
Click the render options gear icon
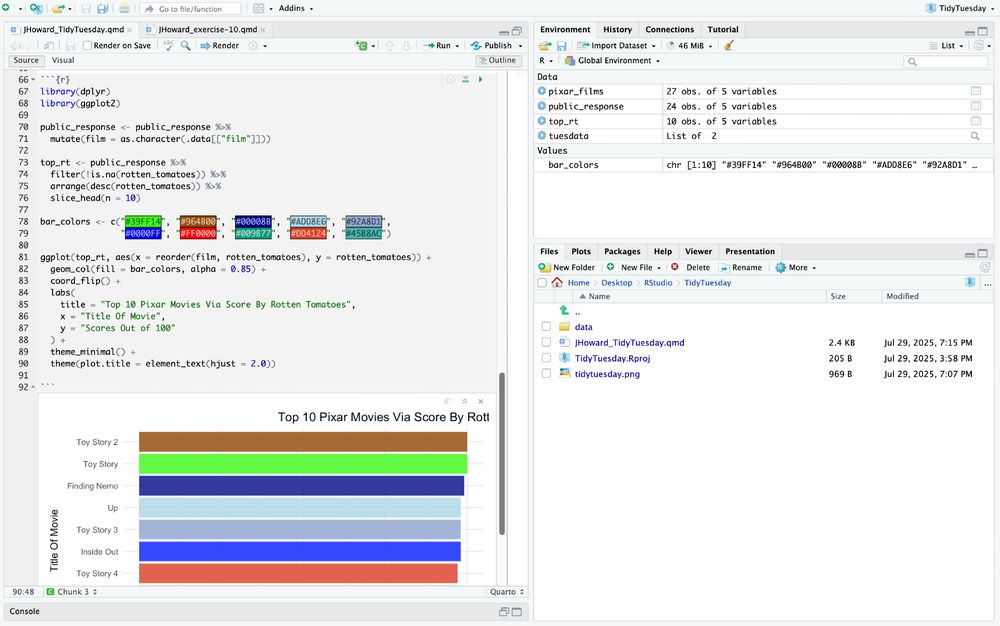(253, 45)
